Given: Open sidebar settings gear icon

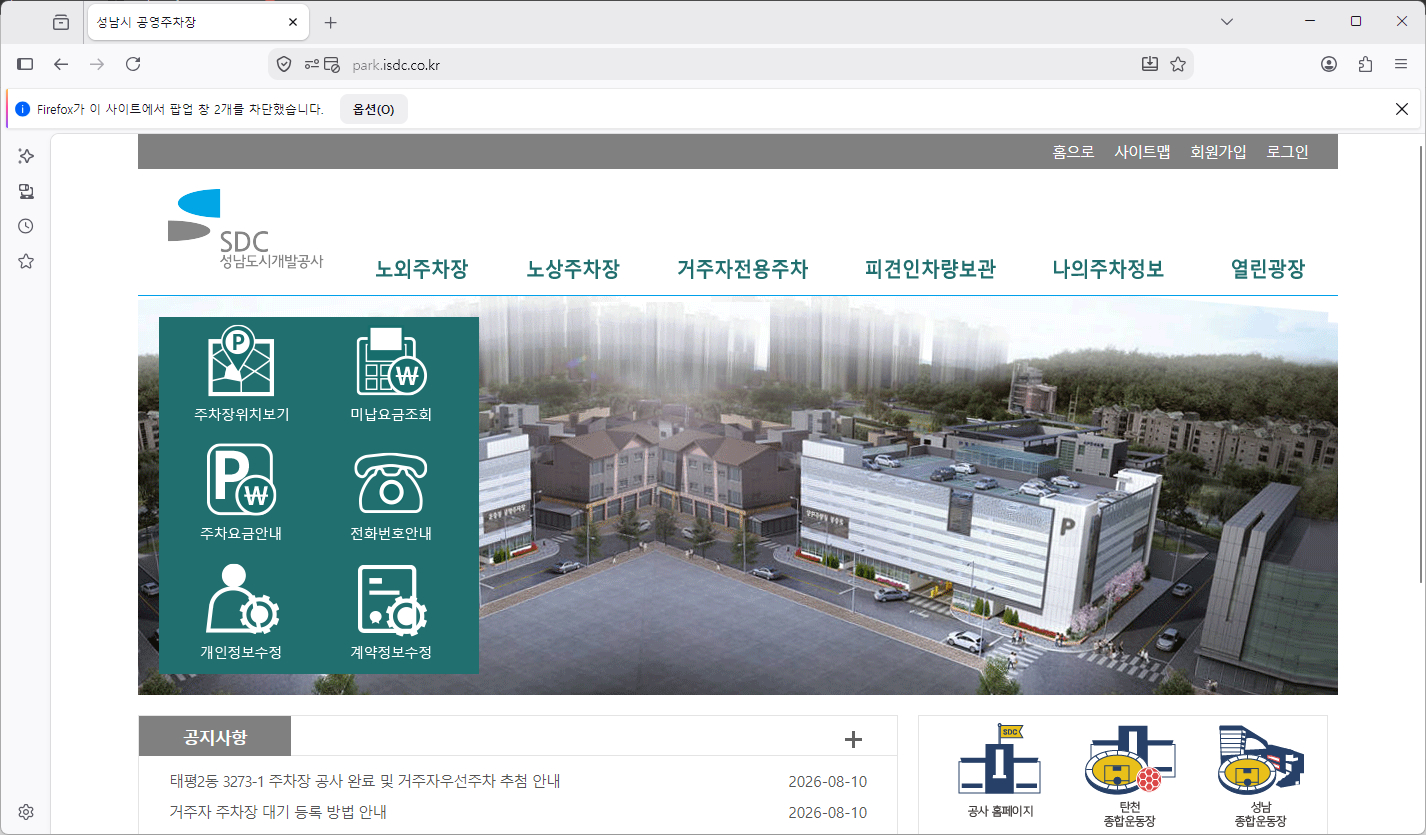Looking at the screenshot, I should pyautogui.click(x=26, y=812).
